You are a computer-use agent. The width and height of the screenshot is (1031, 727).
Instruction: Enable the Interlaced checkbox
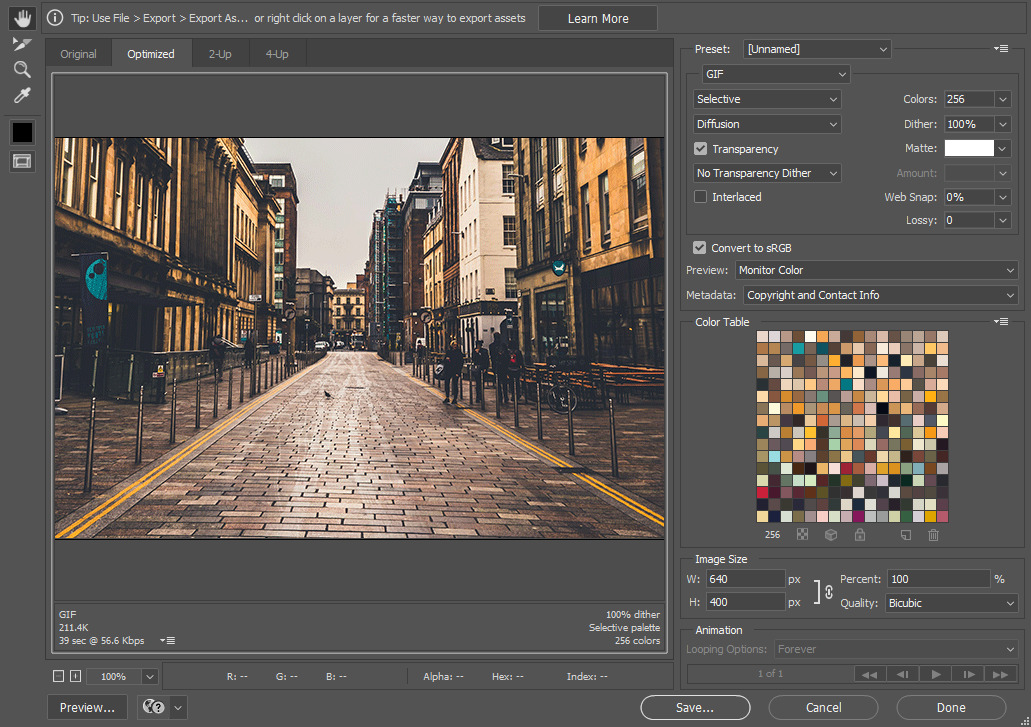[700, 197]
